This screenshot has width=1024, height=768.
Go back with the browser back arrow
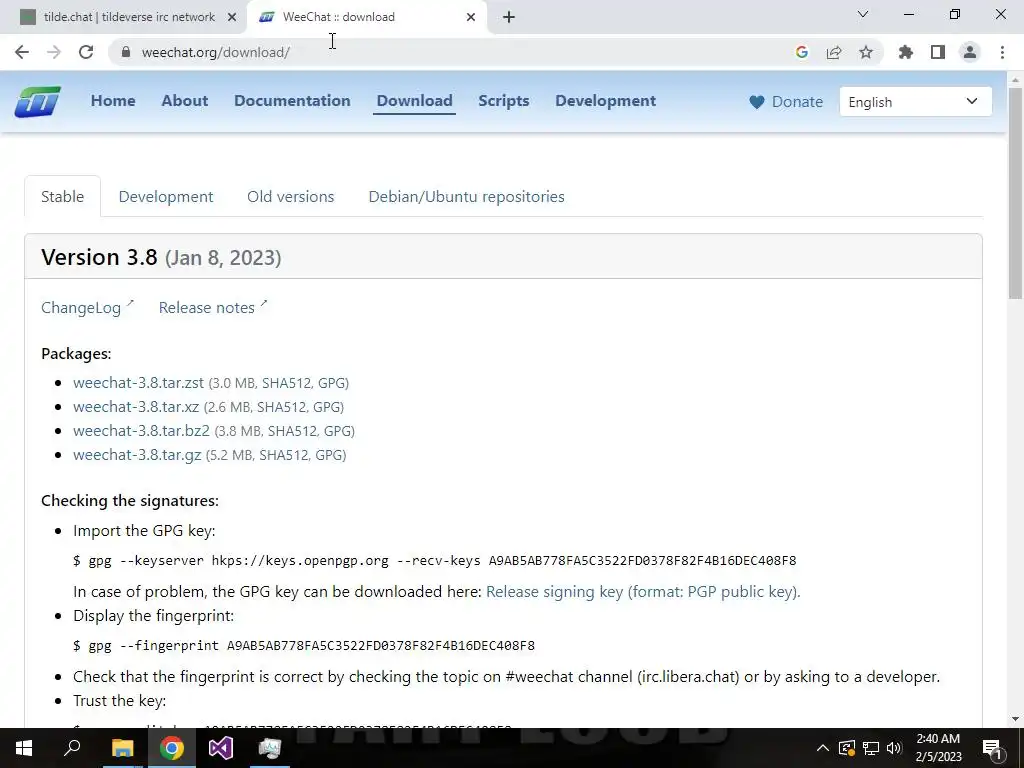[x=22, y=52]
